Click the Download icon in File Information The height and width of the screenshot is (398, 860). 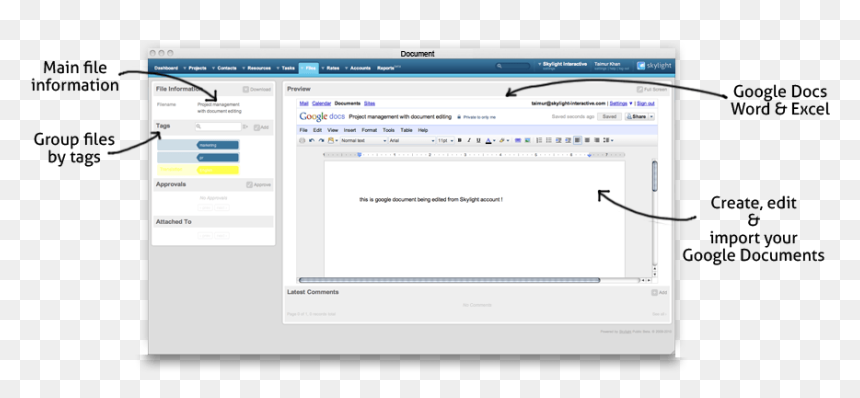pos(246,89)
